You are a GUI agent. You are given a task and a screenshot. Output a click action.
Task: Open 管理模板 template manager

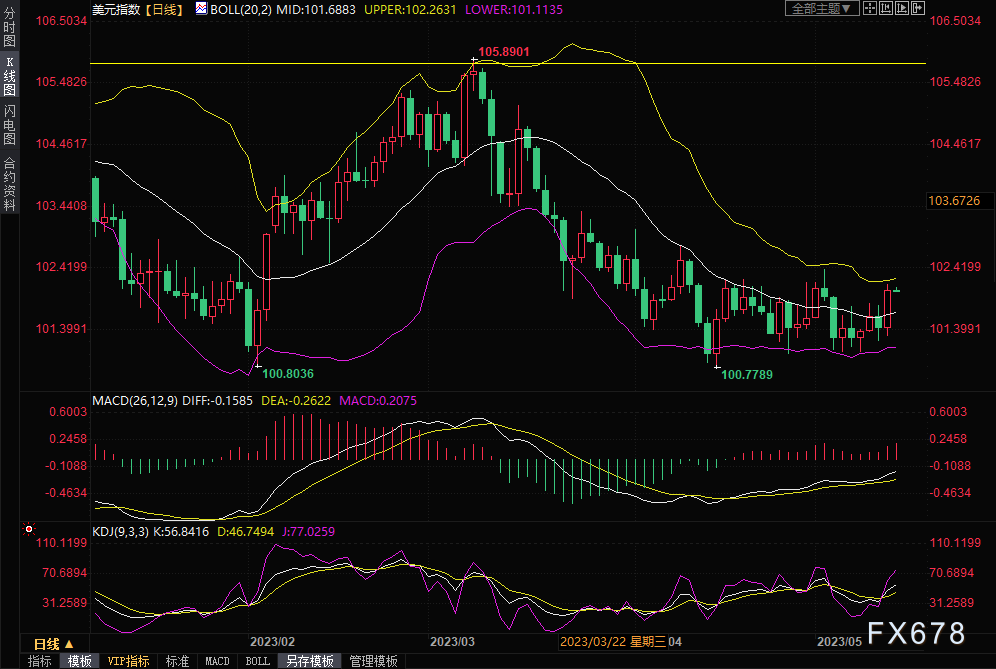point(372,661)
